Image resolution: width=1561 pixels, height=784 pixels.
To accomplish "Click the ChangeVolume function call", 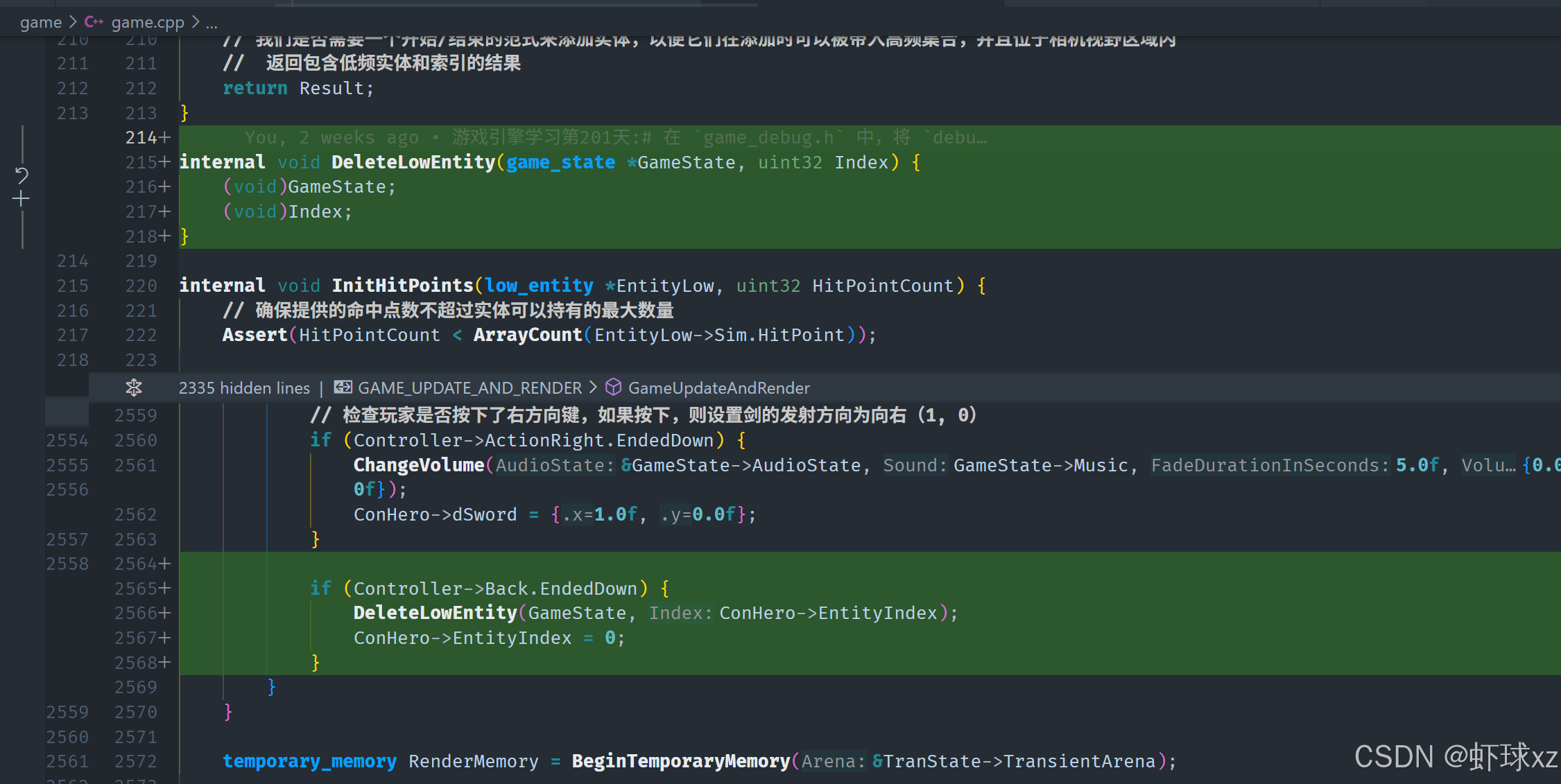I will tap(419, 465).
